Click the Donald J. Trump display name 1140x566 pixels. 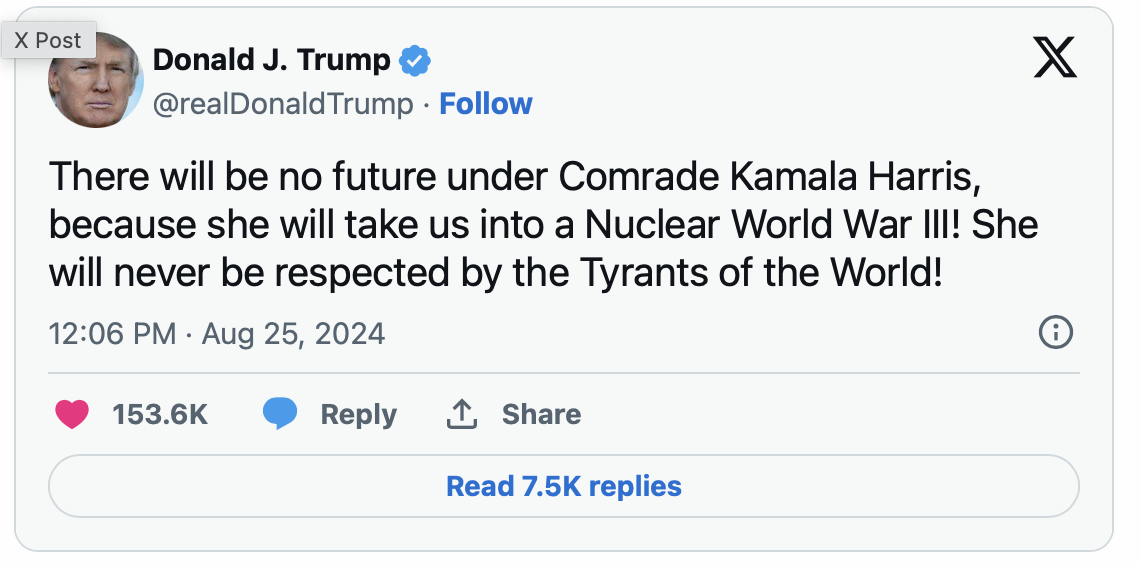pyautogui.click(x=271, y=60)
